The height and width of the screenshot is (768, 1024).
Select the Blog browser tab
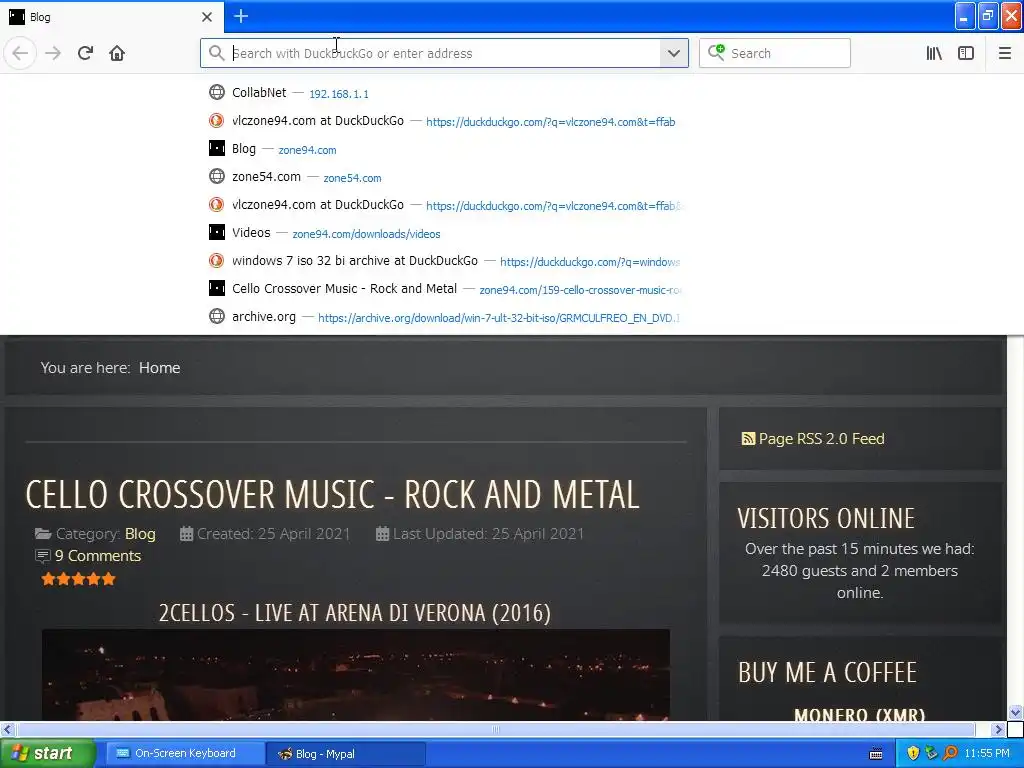[x=111, y=17]
